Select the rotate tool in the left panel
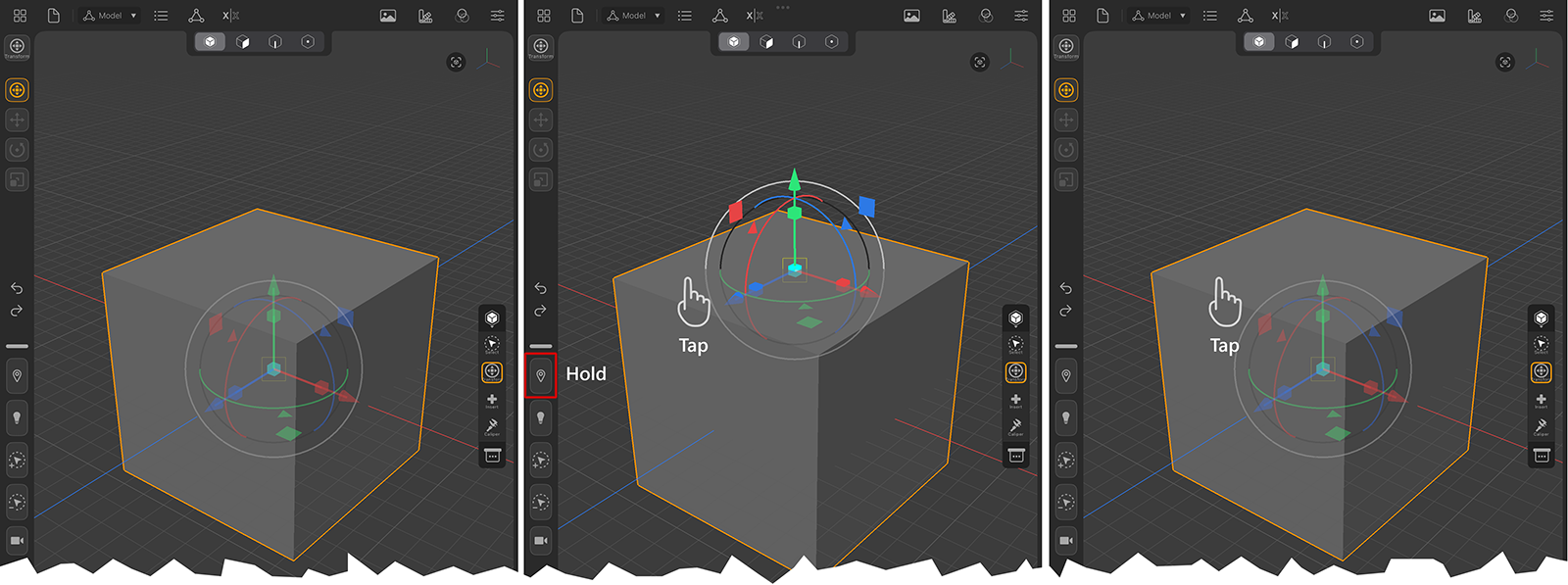 click(x=17, y=150)
